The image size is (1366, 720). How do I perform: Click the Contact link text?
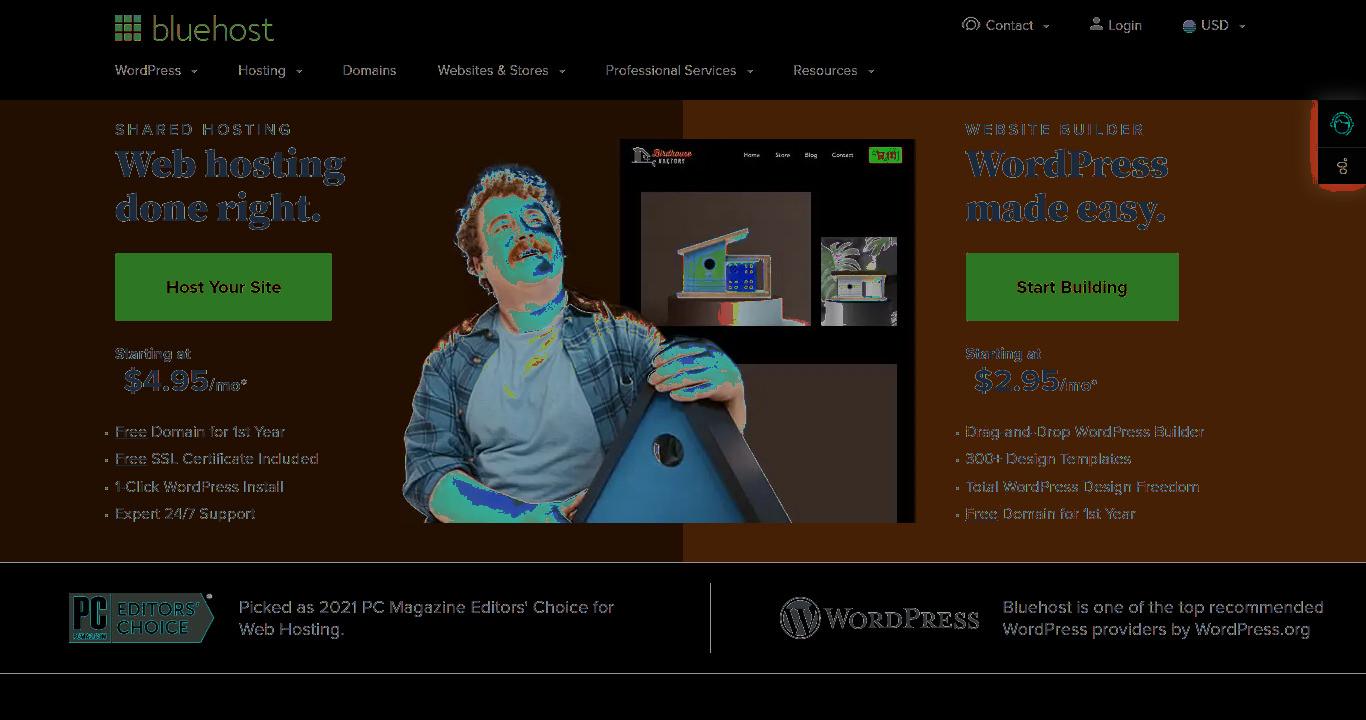(x=1009, y=25)
